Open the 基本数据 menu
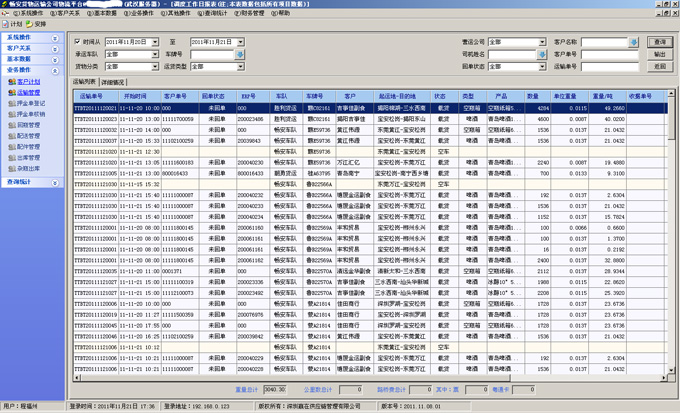The height and width of the screenshot is (413, 680). [101, 13]
